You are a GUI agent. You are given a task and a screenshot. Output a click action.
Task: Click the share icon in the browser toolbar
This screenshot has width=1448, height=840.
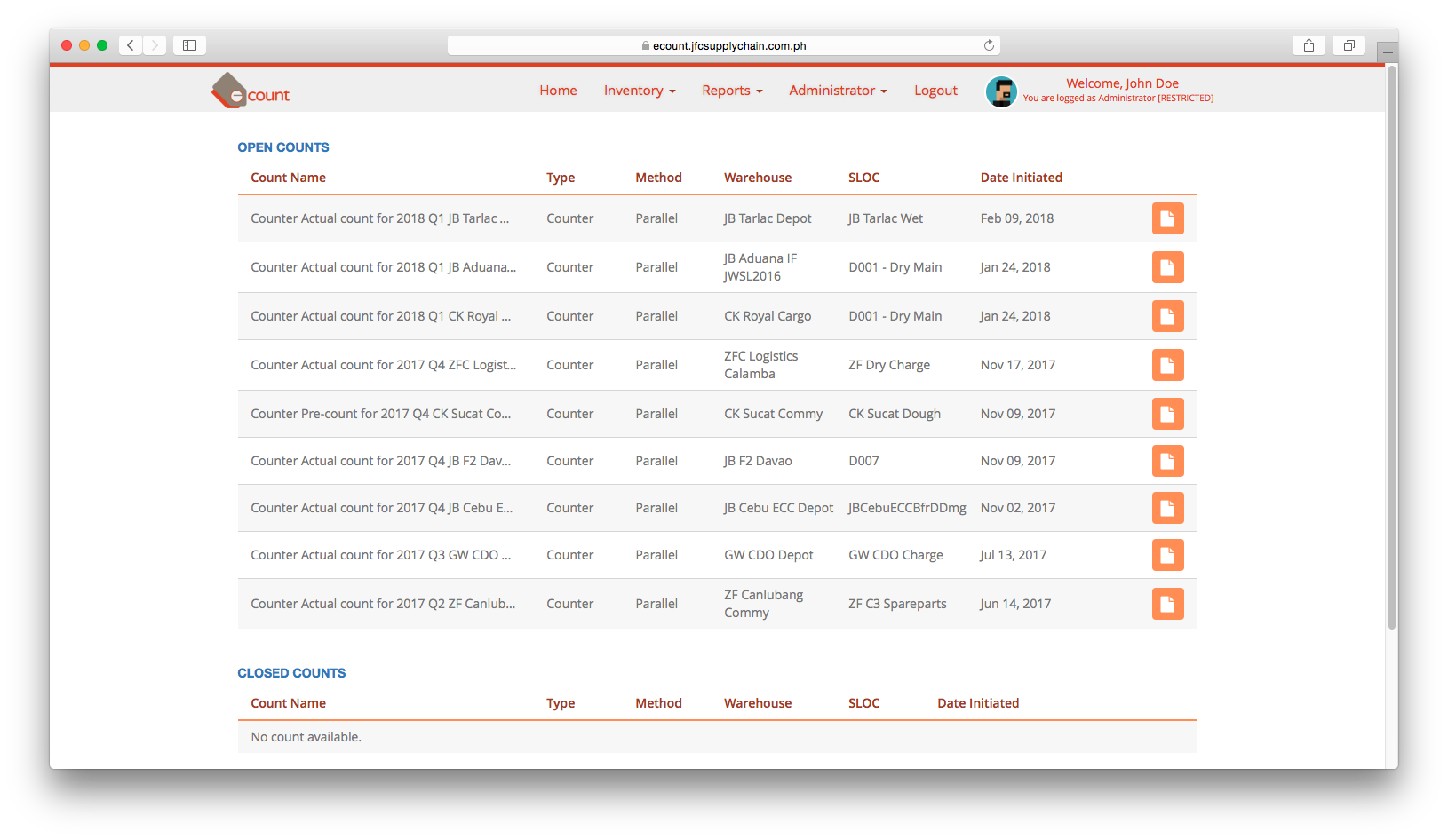coord(1309,44)
